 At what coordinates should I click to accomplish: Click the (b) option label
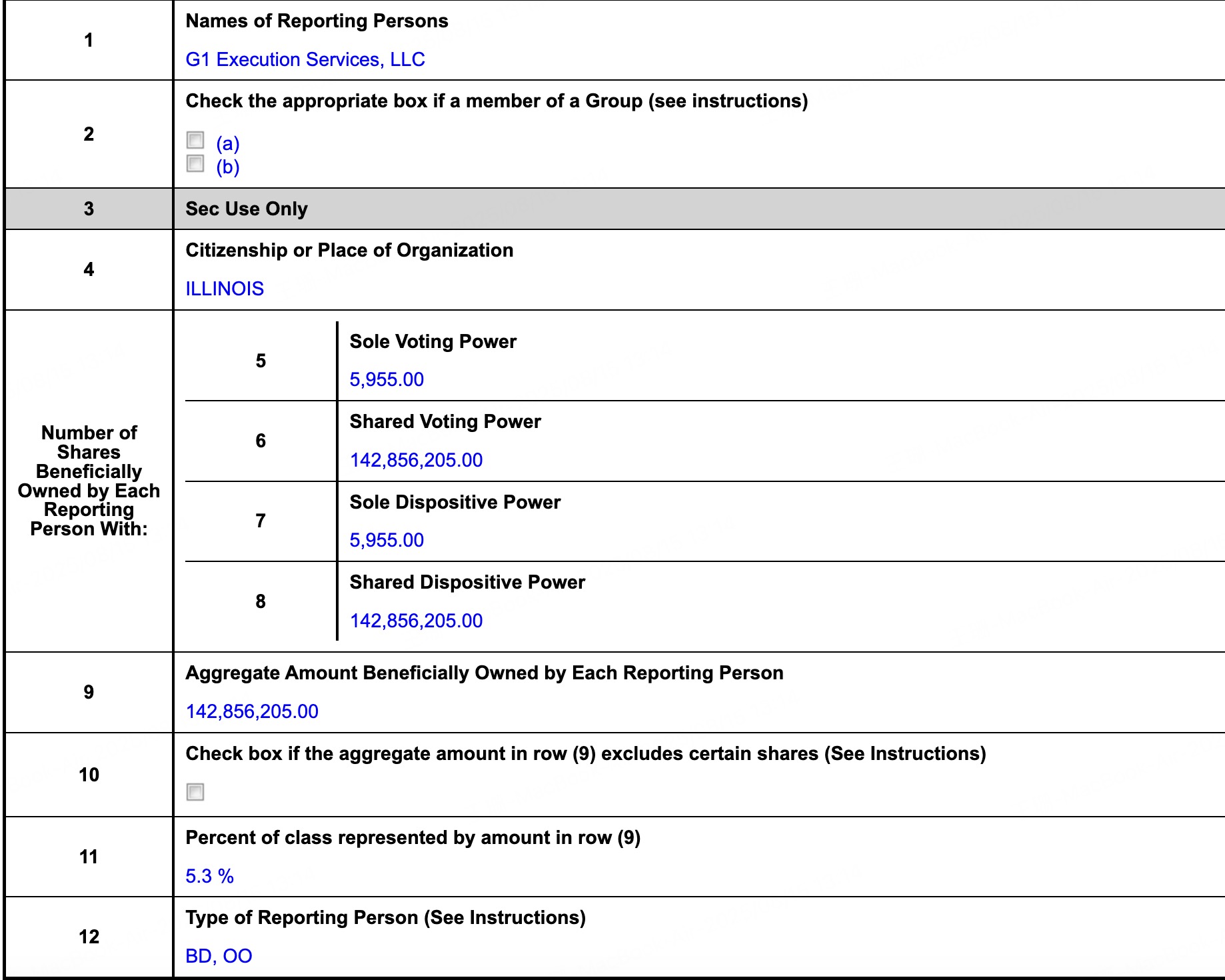[228, 167]
